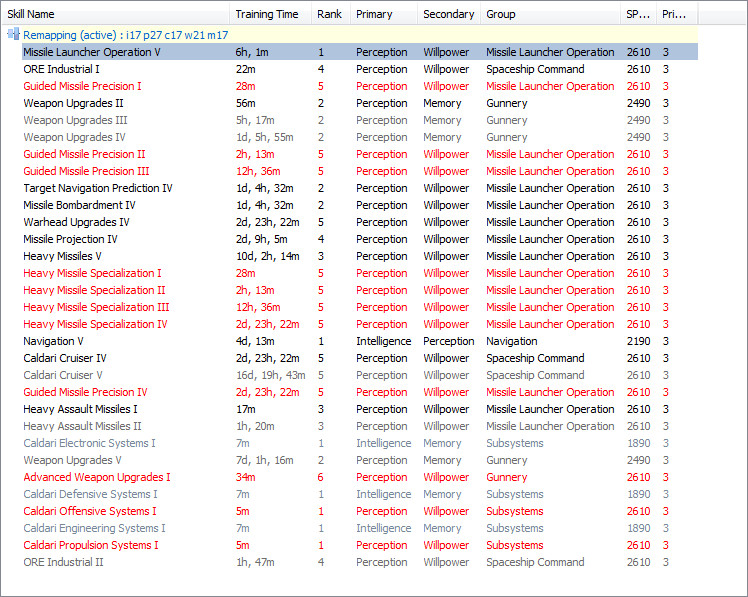Click training time 4d, 13m

coord(255,342)
